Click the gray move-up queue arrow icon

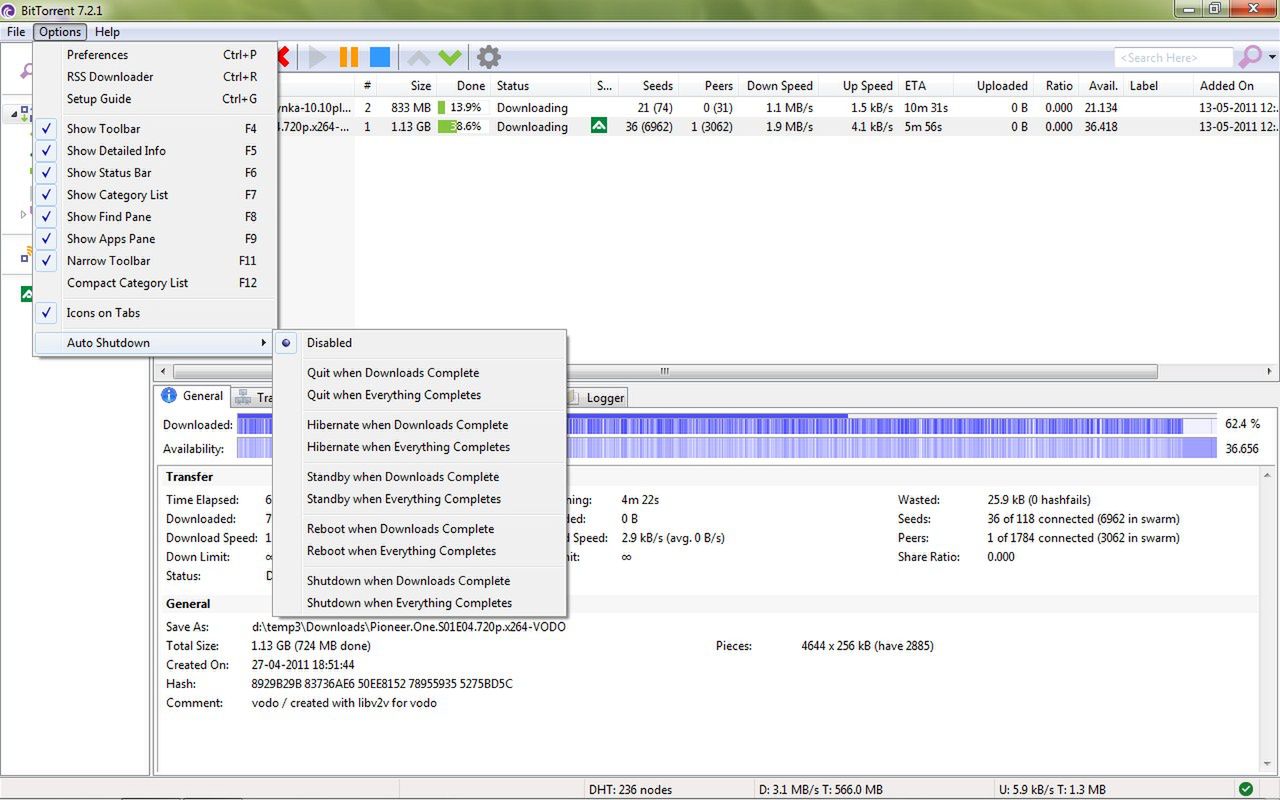coord(419,57)
